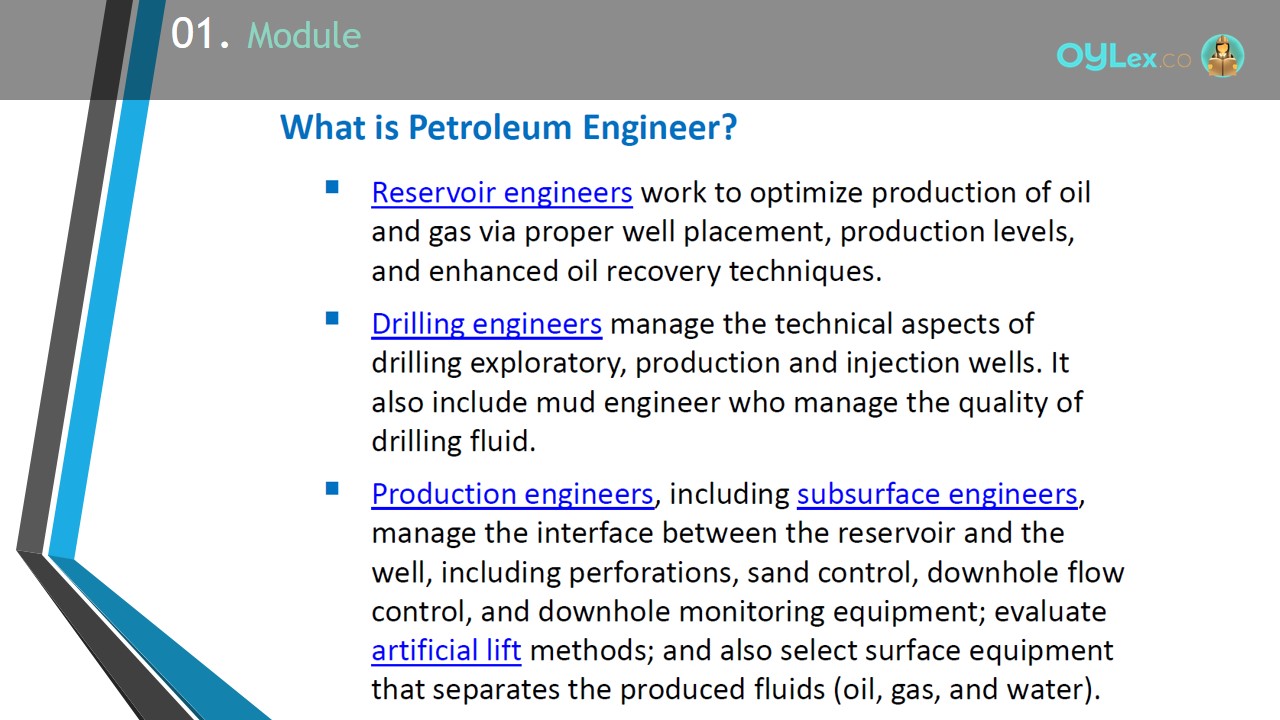Click the OYLex.co avatar icon
The height and width of the screenshot is (720, 1280).
[1222, 56]
